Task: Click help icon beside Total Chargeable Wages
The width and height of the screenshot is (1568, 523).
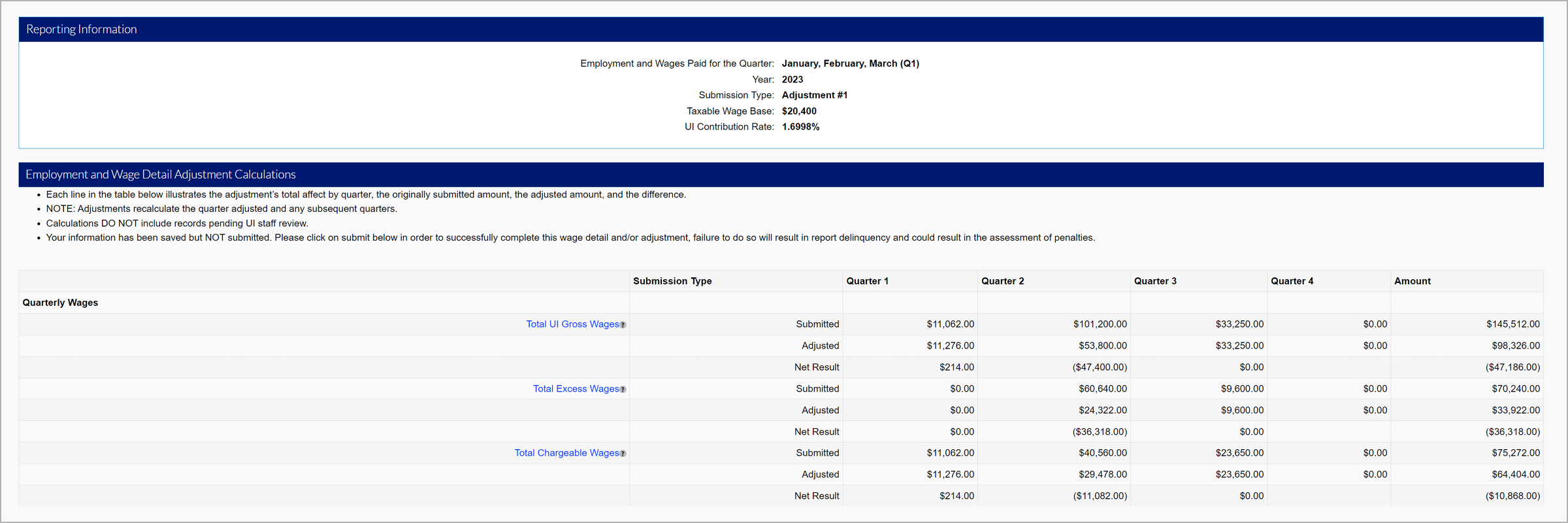Action: coord(623,454)
